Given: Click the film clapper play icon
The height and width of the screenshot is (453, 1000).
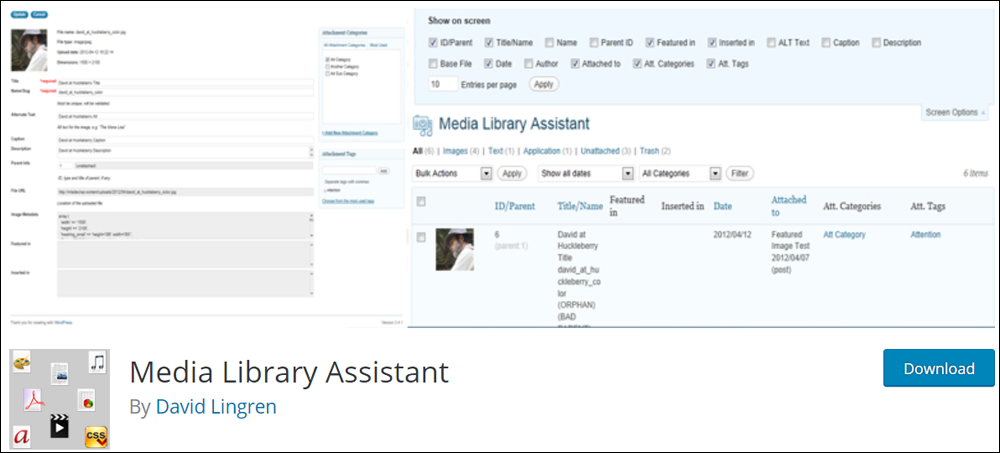Looking at the screenshot, I should [x=59, y=426].
